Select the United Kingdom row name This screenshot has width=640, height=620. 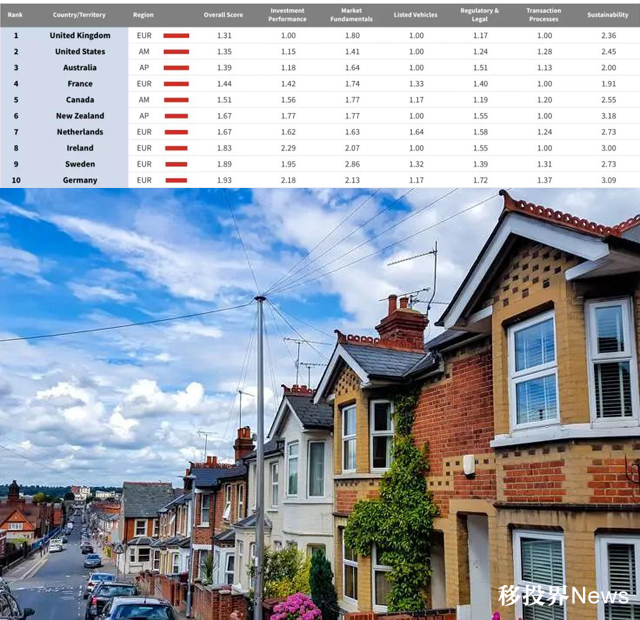coord(80,36)
